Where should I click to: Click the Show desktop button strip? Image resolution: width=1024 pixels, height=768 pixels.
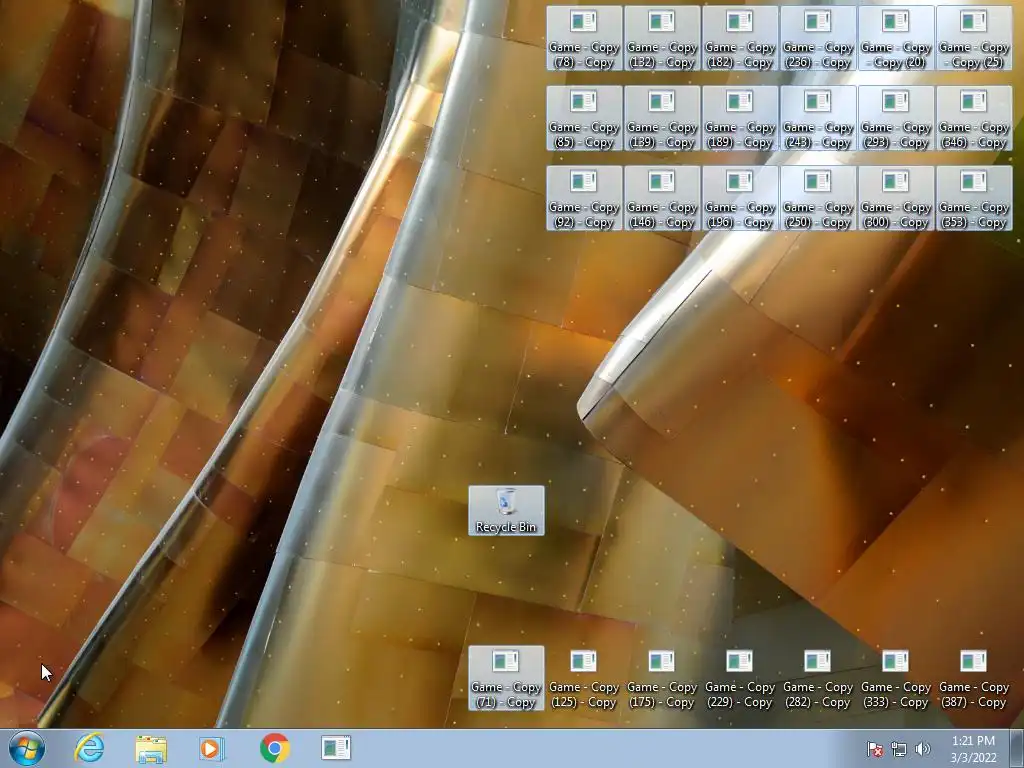click(x=1017, y=748)
